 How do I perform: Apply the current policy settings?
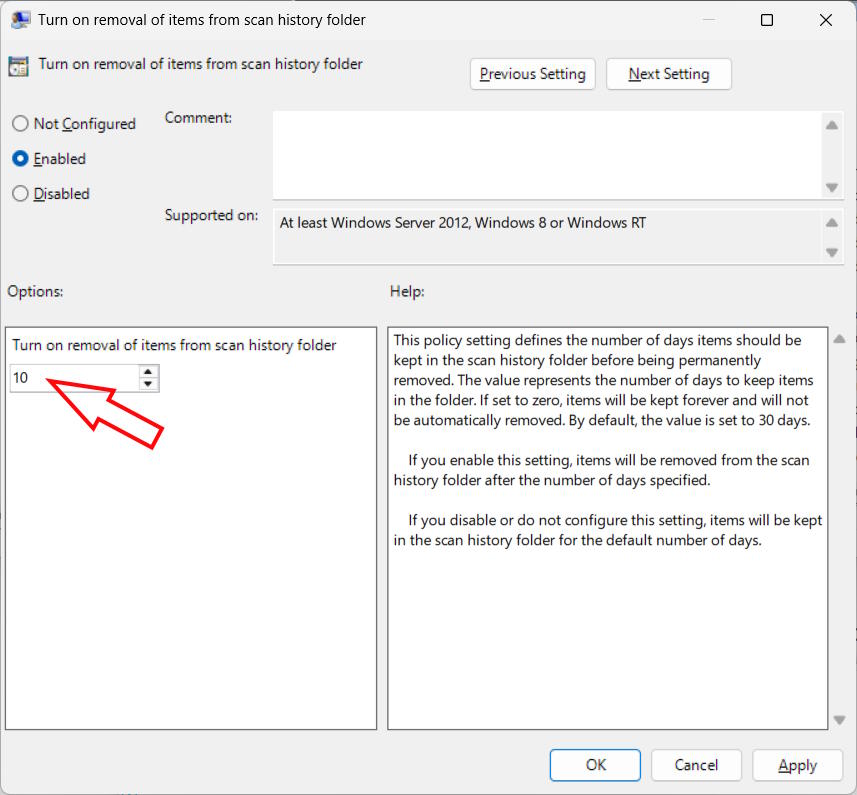click(x=797, y=764)
